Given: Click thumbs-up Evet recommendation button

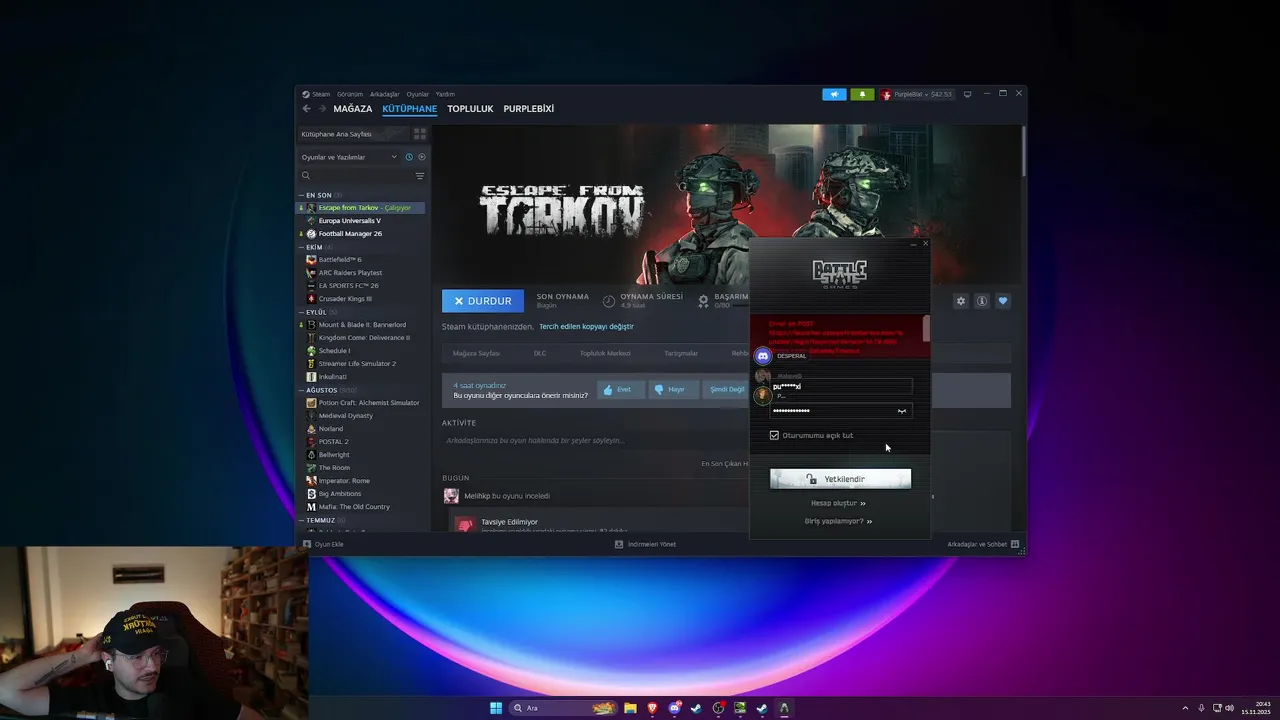Looking at the screenshot, I should pyautogui.click(x=621, y=389).
